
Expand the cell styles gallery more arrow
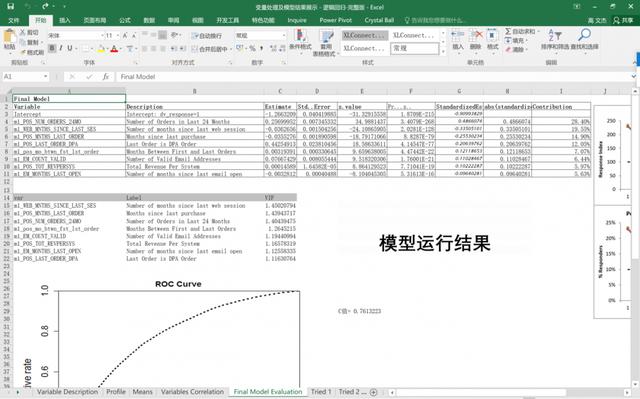point(443,51)
